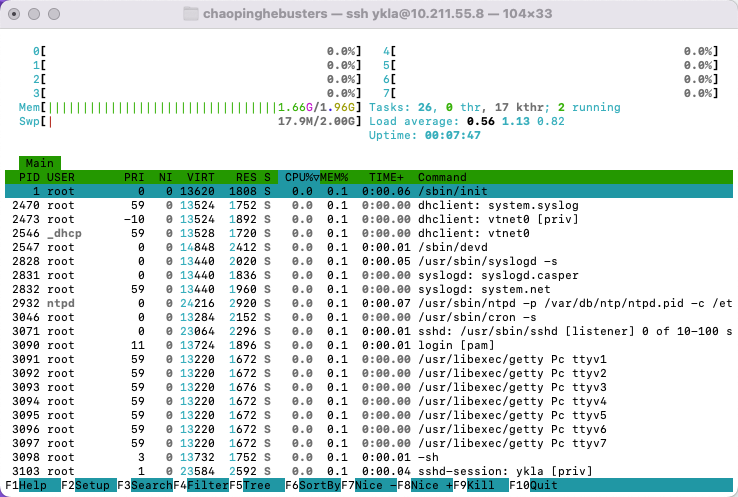The height and width of the screenshot is (497, 738).
Task: Click the folder icon in title bar
Action: tap(191, 14)
